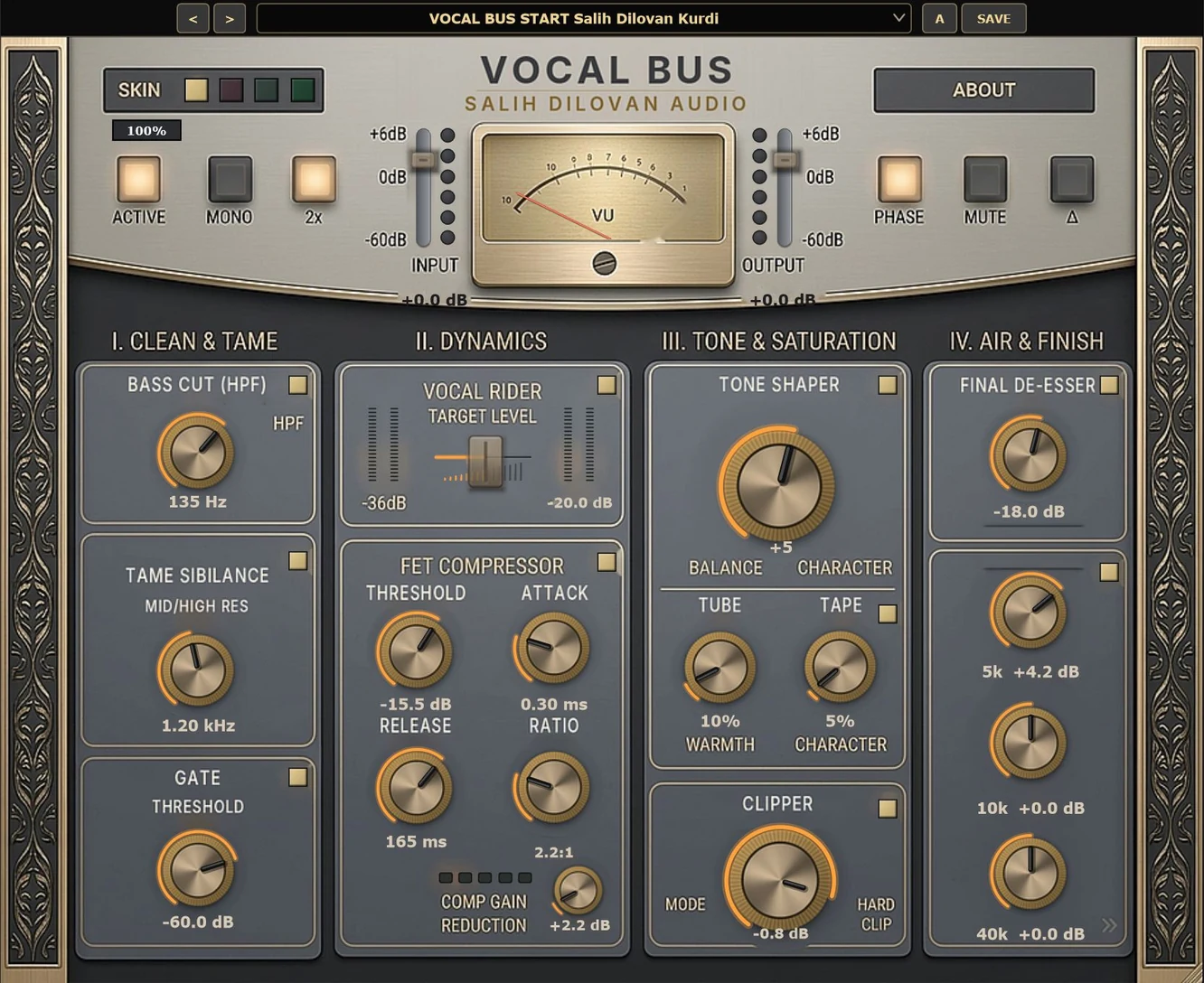Toggle the delta (Δ) listen button
This screenshot has width=1204, height=983.
[1072, 178]
